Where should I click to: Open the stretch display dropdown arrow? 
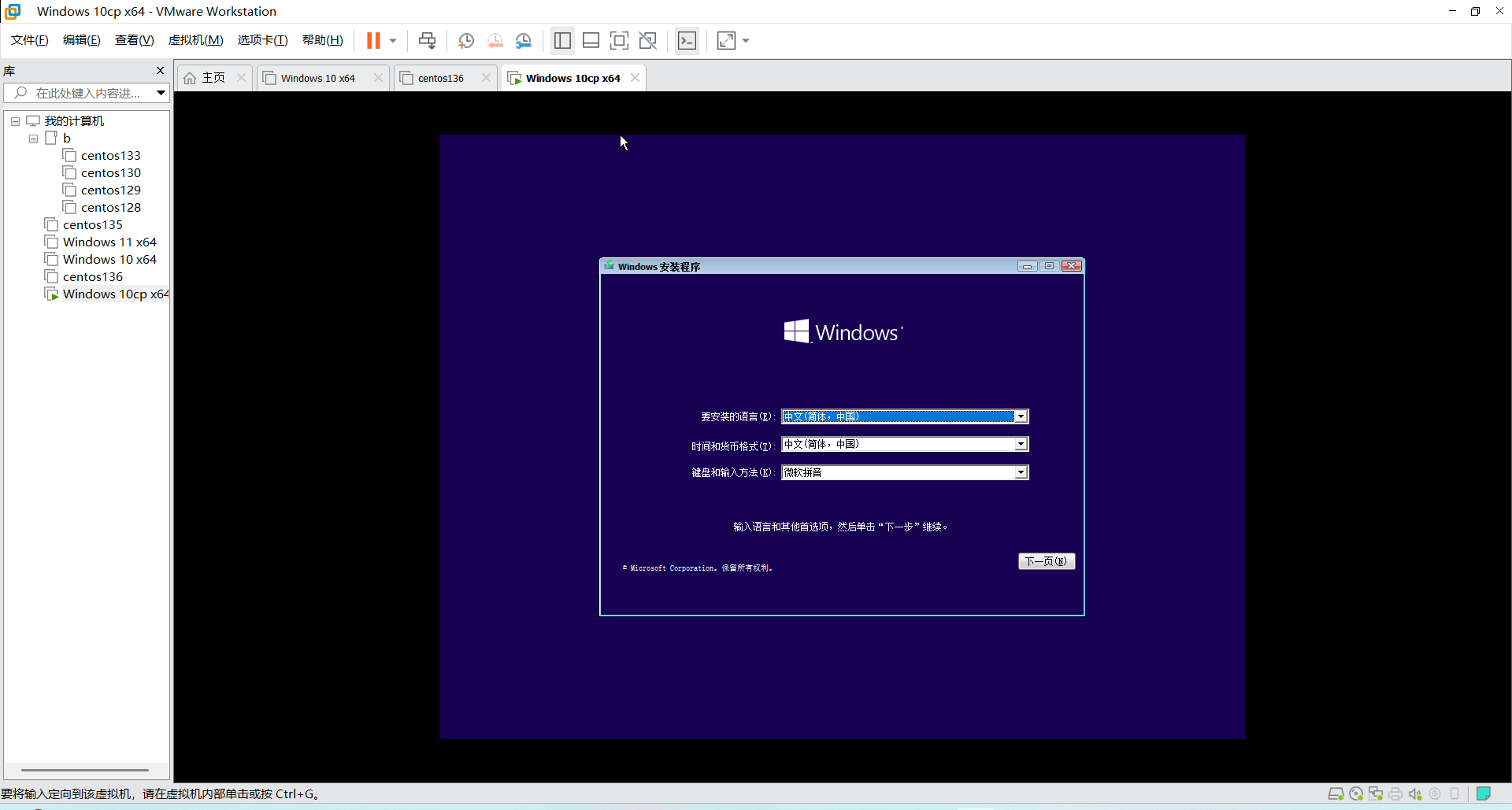[746, 40]
